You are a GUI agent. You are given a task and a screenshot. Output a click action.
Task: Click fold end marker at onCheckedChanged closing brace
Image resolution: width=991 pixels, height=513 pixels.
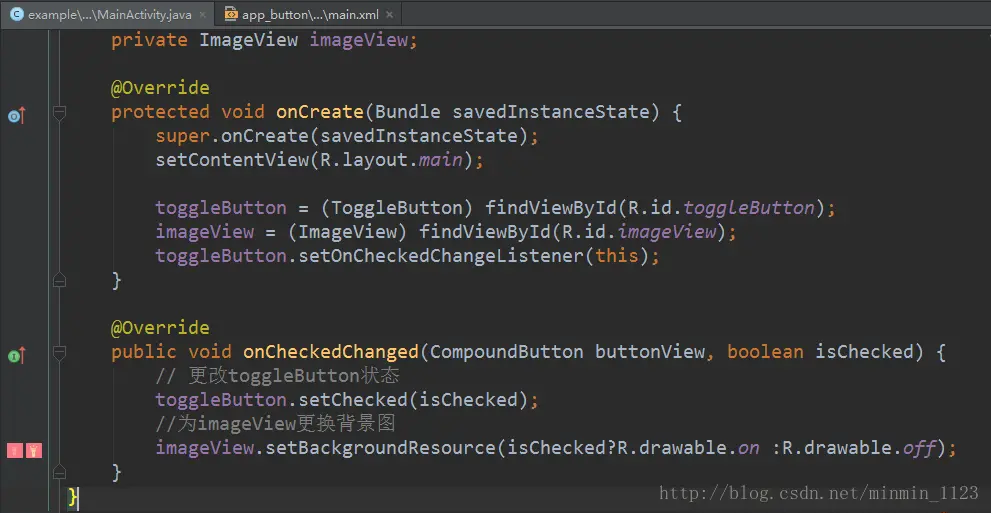[59, 471]
